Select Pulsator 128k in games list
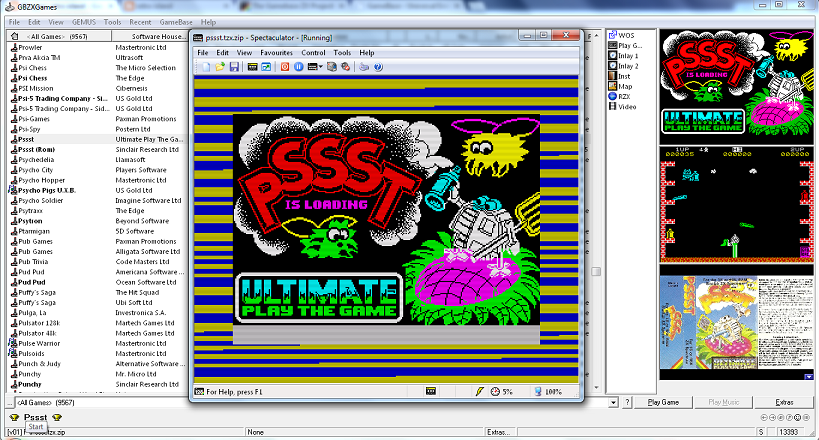The width and height of the screenshot is (819, 440). [x=98, y=323]
